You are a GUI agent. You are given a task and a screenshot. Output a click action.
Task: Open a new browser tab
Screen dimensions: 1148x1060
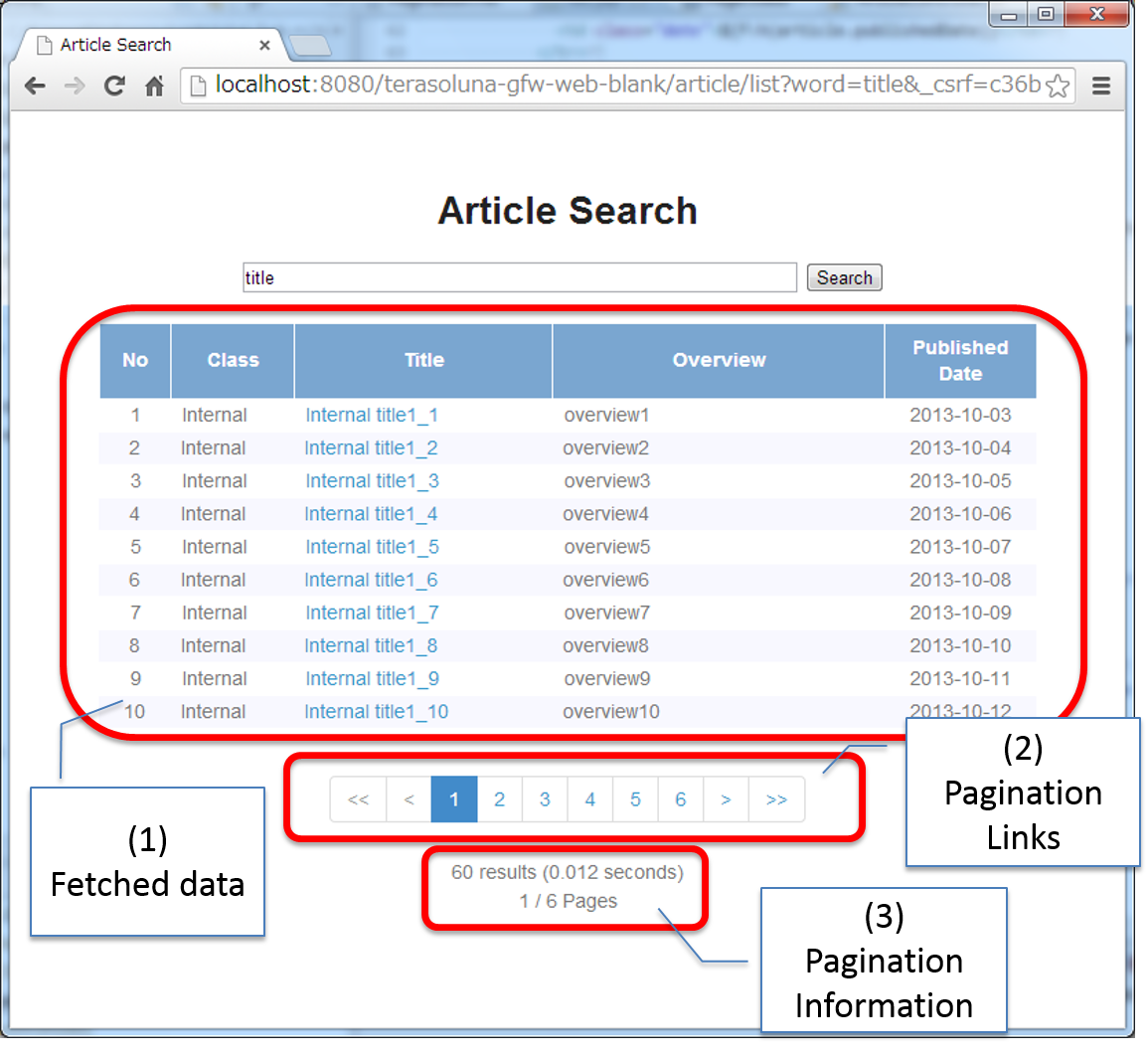pos(310,46)
